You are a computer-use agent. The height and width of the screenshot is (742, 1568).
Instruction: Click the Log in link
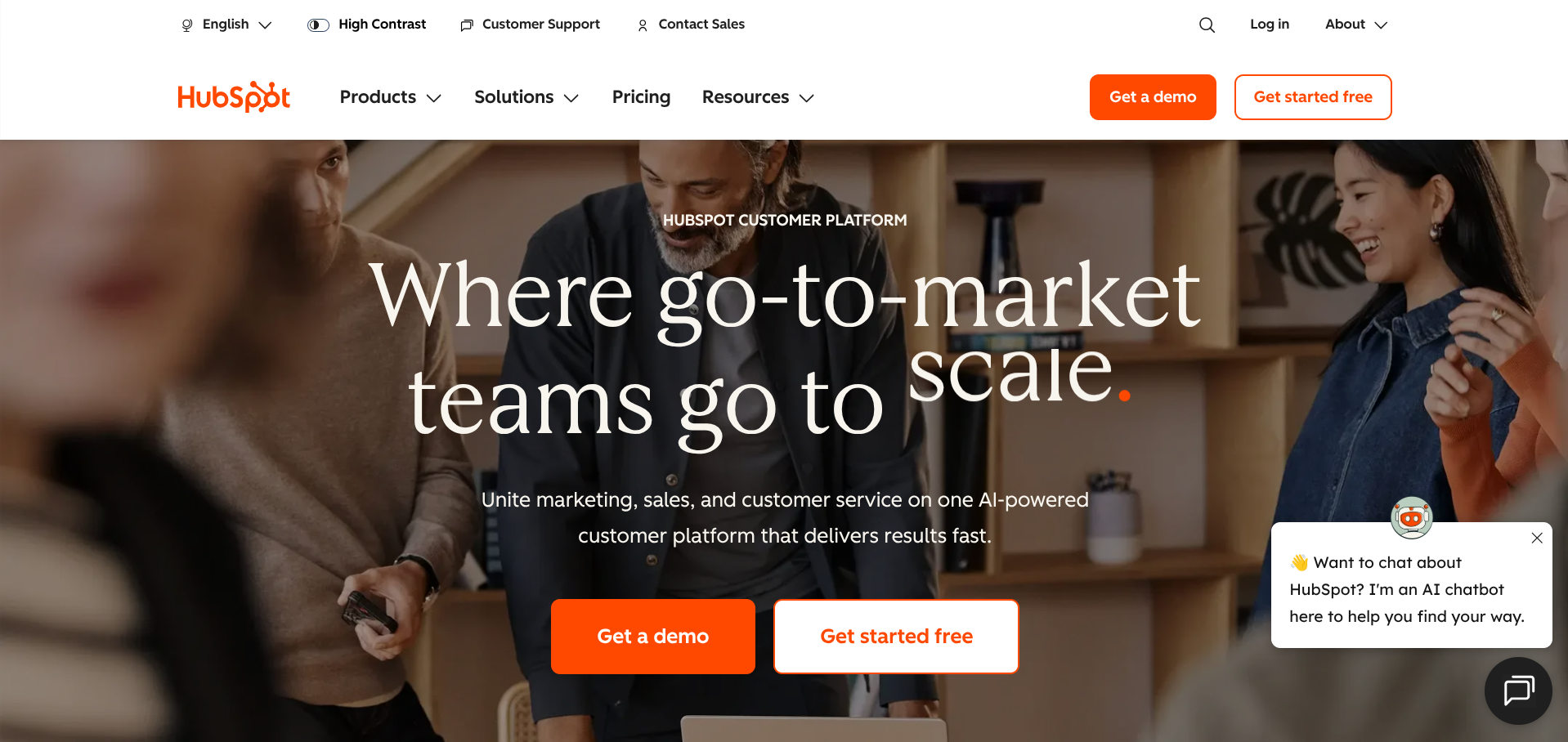[x=1269, y=25]
